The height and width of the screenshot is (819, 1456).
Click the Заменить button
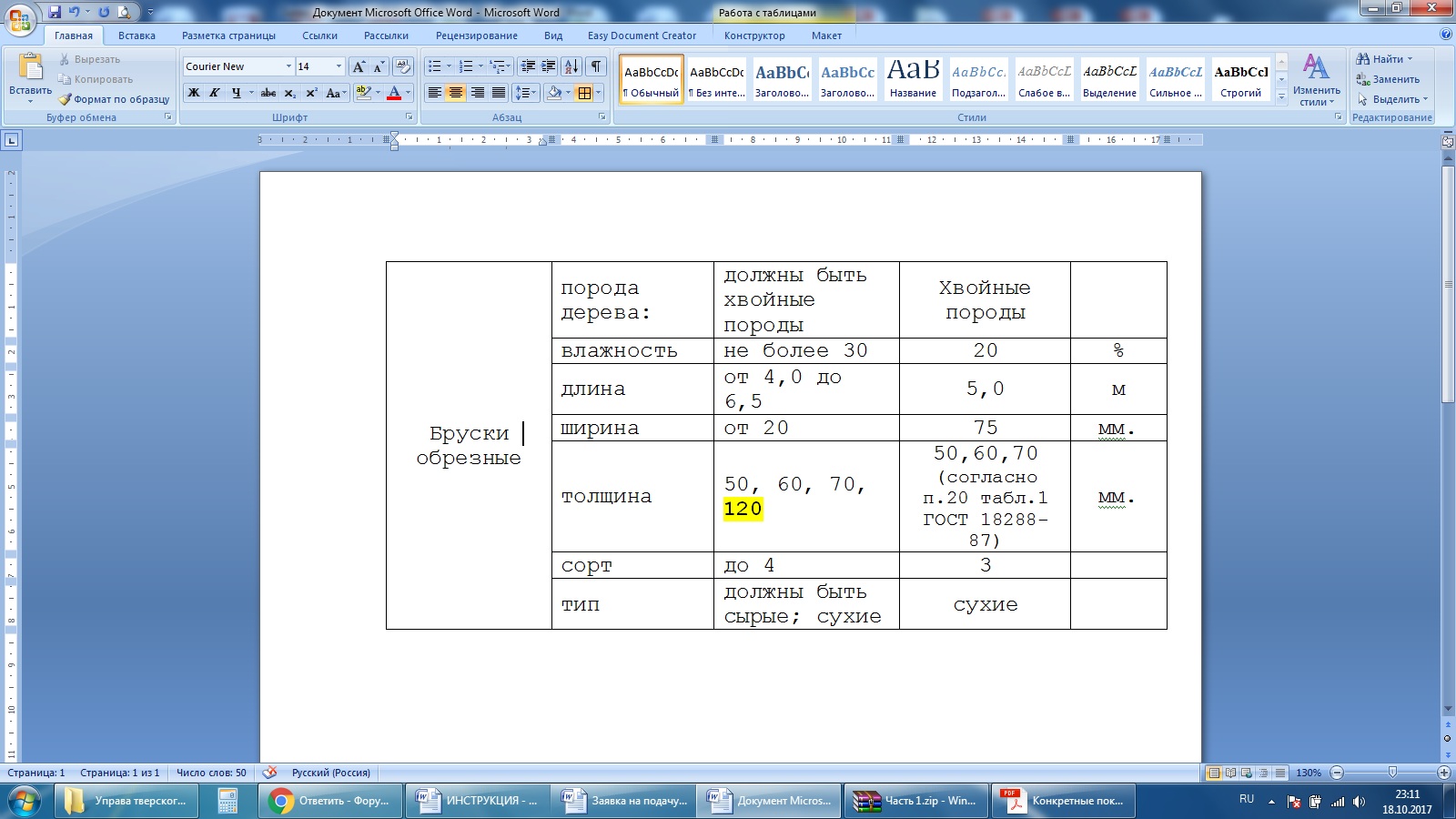pos(1389,79)
